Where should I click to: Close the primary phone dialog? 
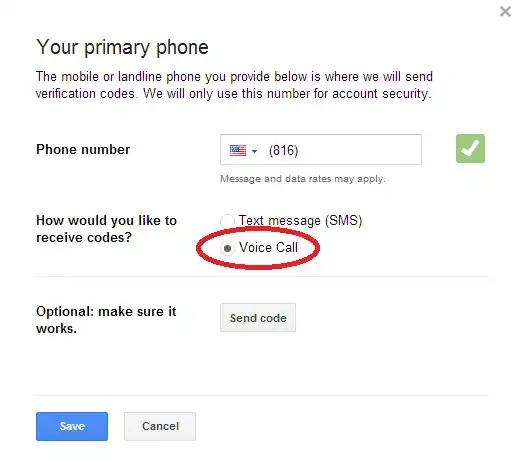[x=505, y=12]
